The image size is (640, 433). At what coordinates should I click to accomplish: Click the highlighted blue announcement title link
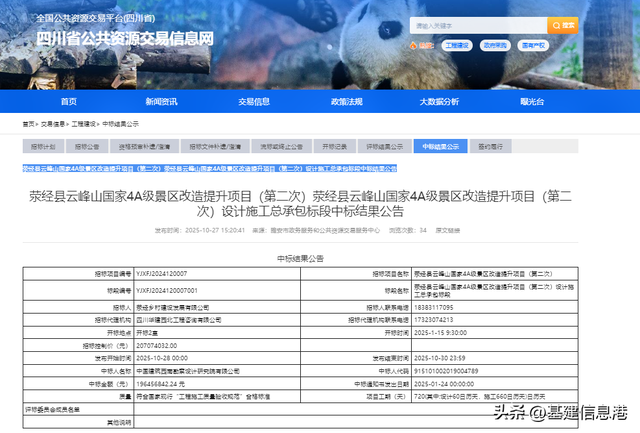tap(210, 169)
